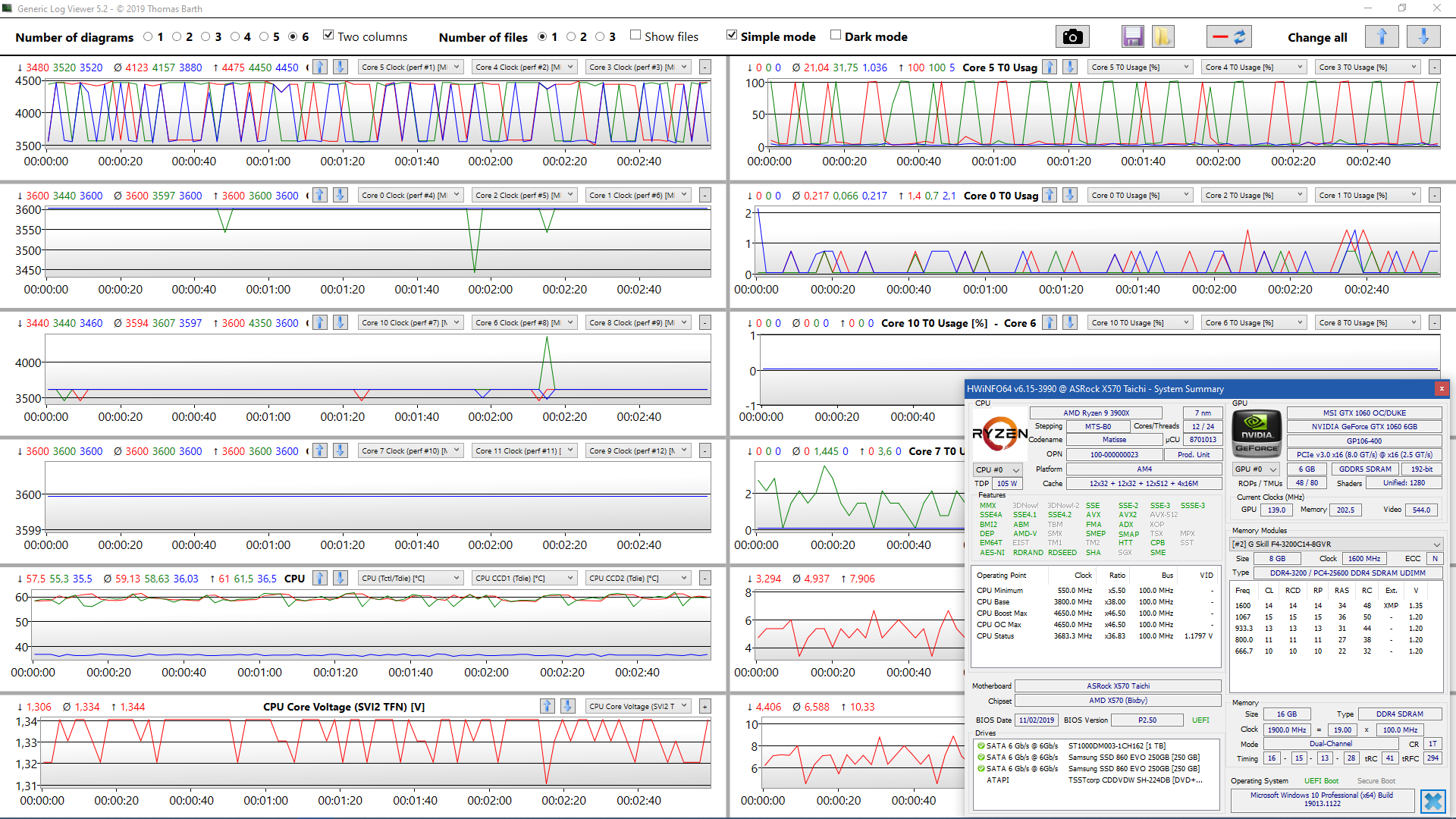
Task: Click the red line refresh button
Action: point(1228,36)
